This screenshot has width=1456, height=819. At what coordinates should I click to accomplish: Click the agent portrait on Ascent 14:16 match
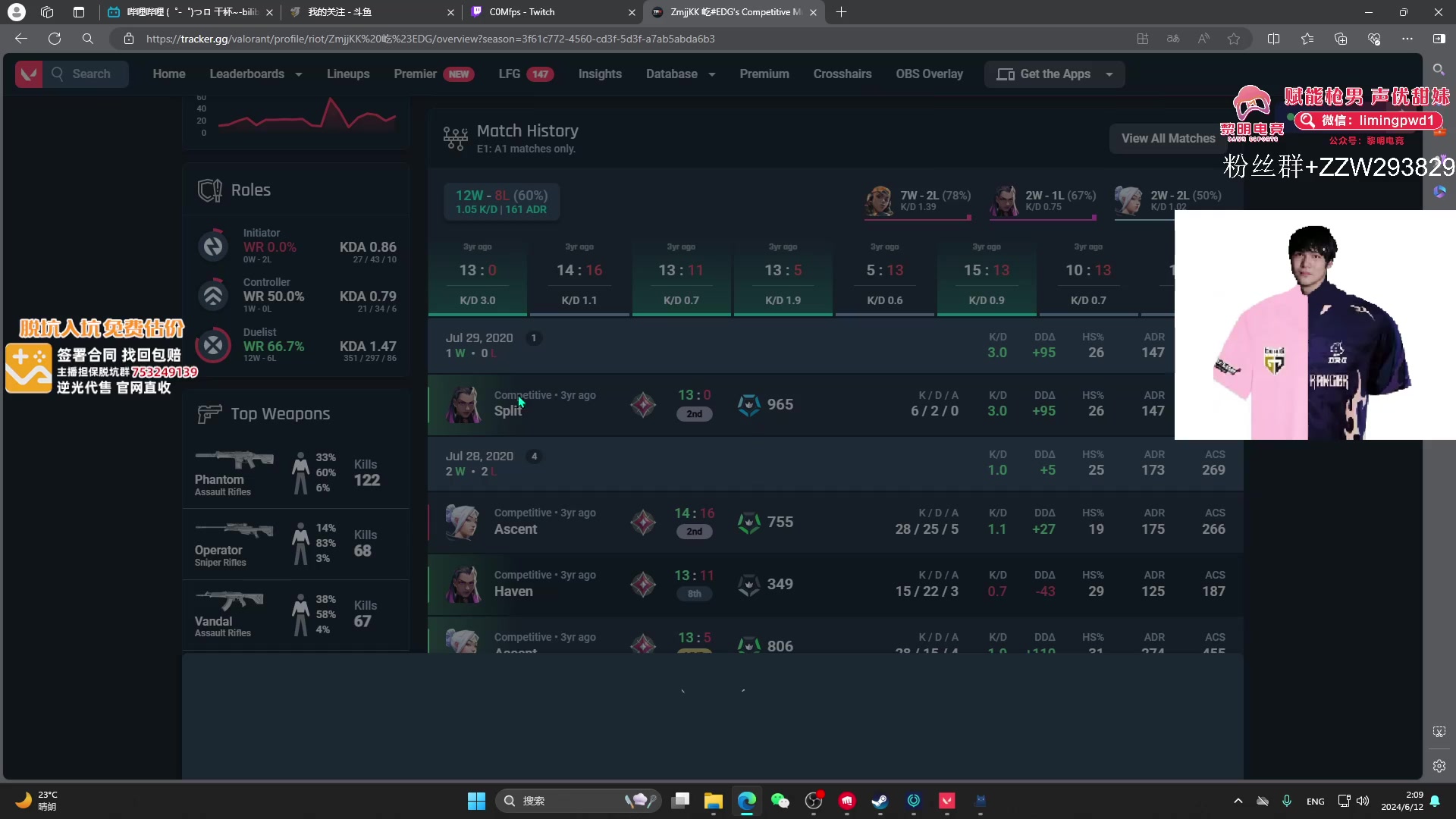[463, 522]
